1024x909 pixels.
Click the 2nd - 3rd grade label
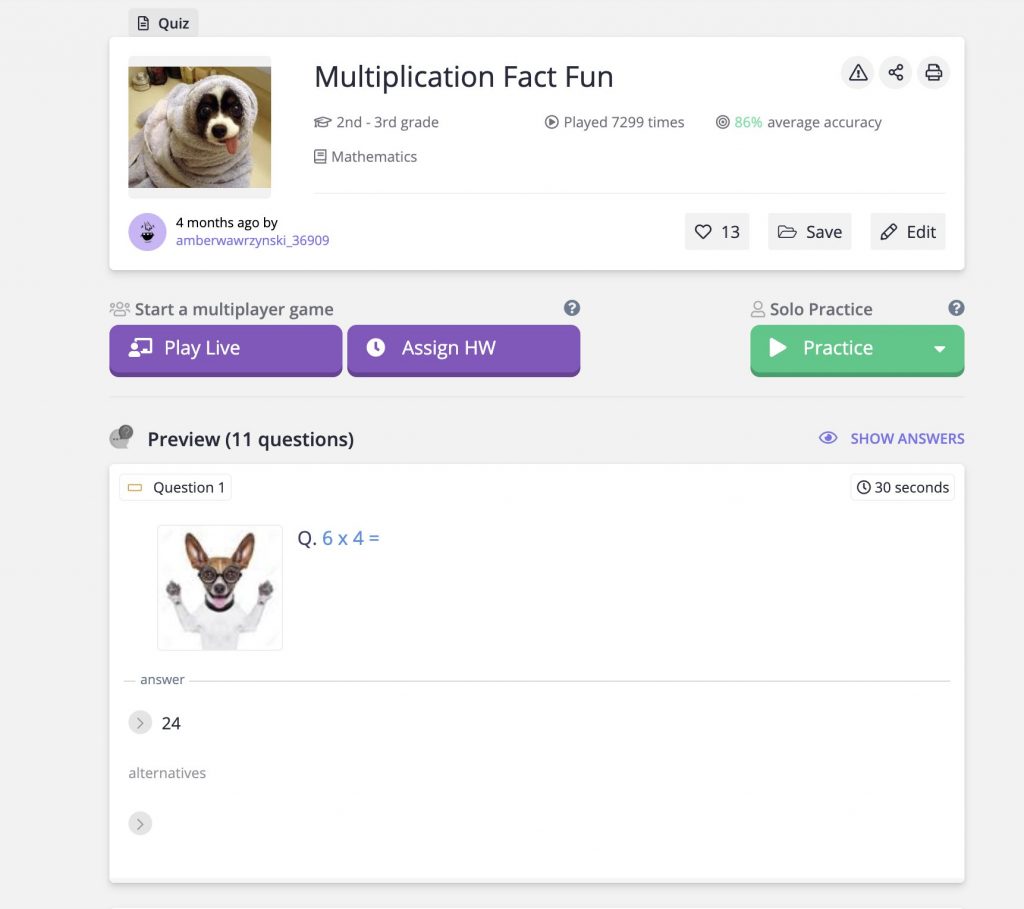point(377,122)
